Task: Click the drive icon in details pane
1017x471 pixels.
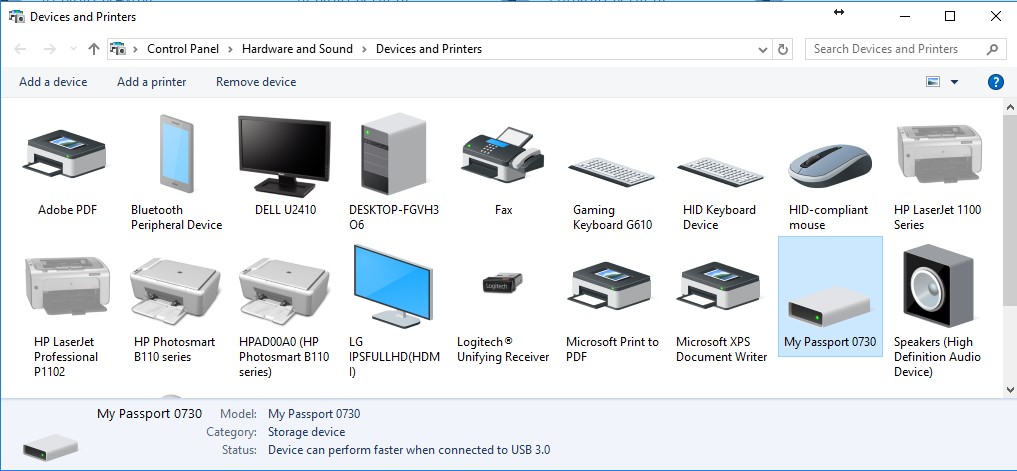Action: (x=50, y=448)
